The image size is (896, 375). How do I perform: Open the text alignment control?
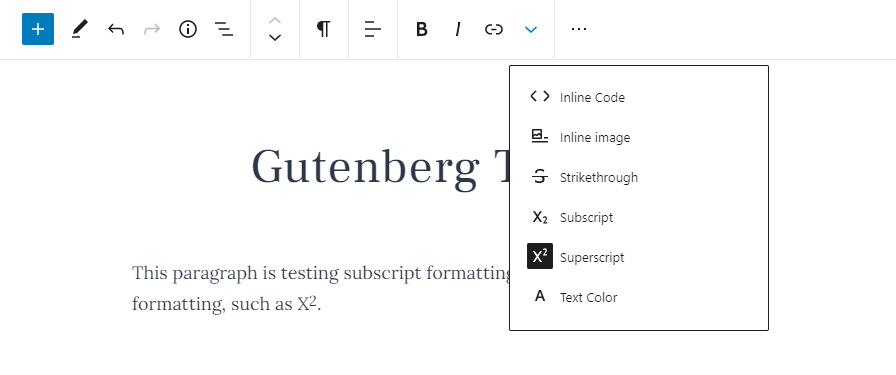pos(373,29)
